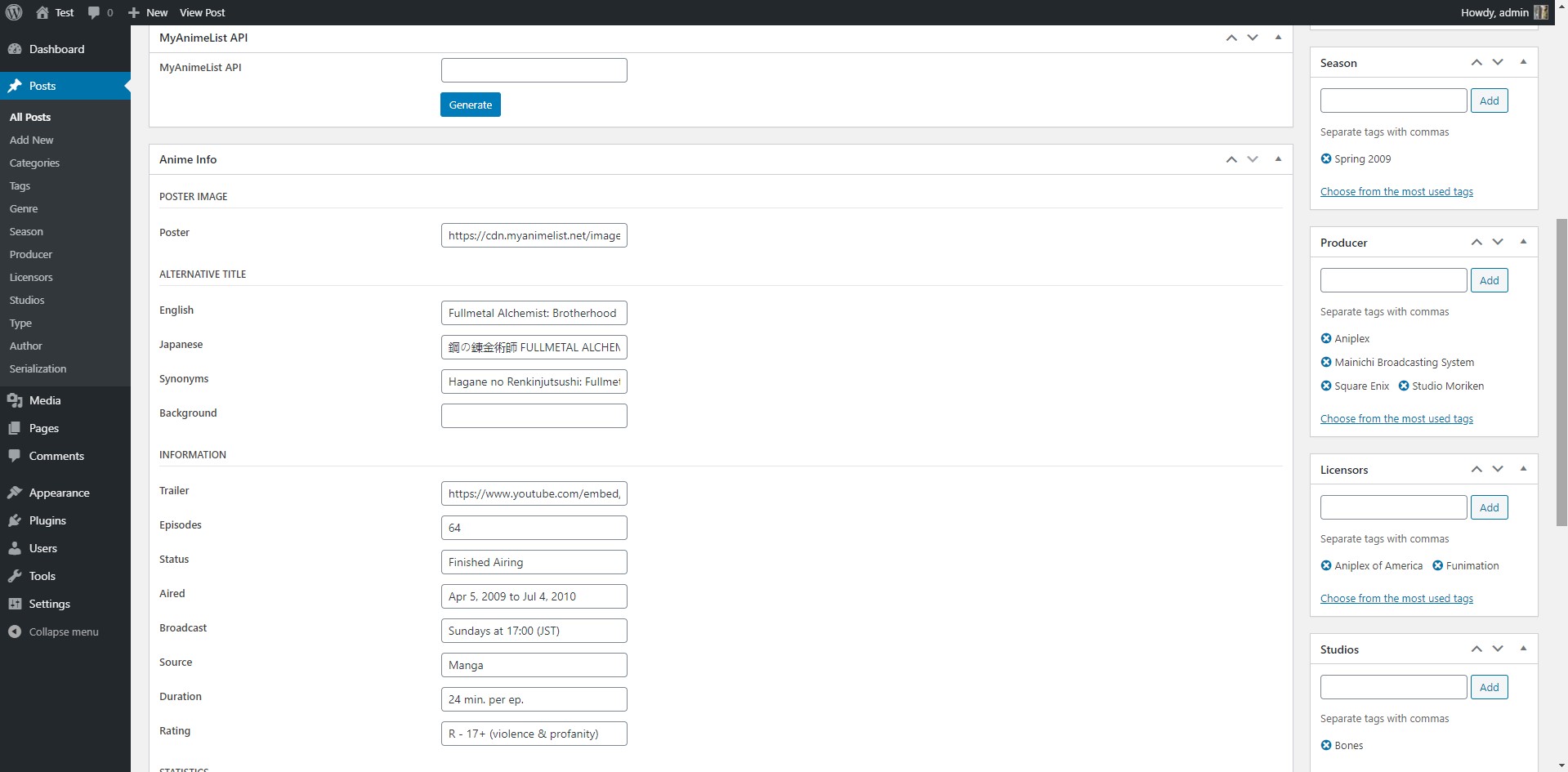Toggle the MyAnimeList API panel
Screen dimensions: 1568x772
tap(1278, 38)
